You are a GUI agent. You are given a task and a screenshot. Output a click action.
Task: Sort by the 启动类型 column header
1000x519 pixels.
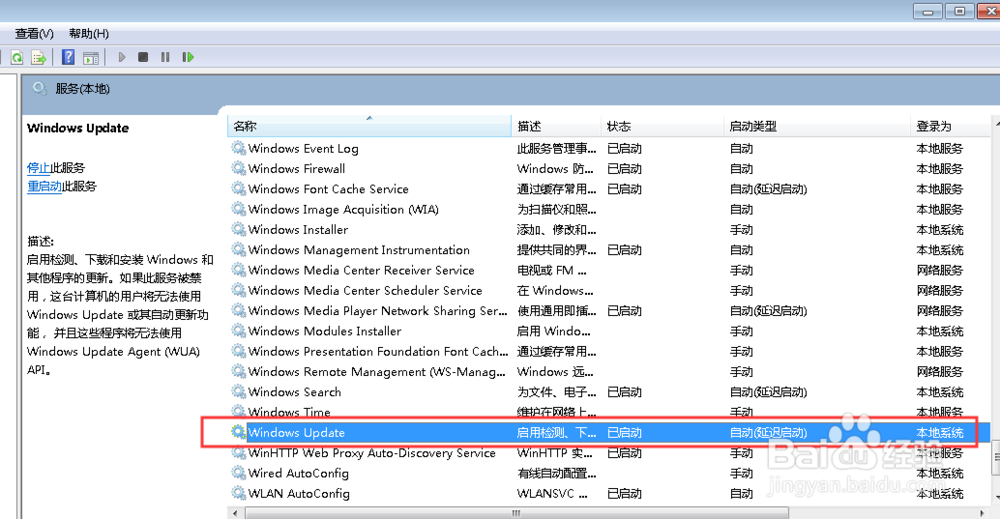[x=817, y=126]
